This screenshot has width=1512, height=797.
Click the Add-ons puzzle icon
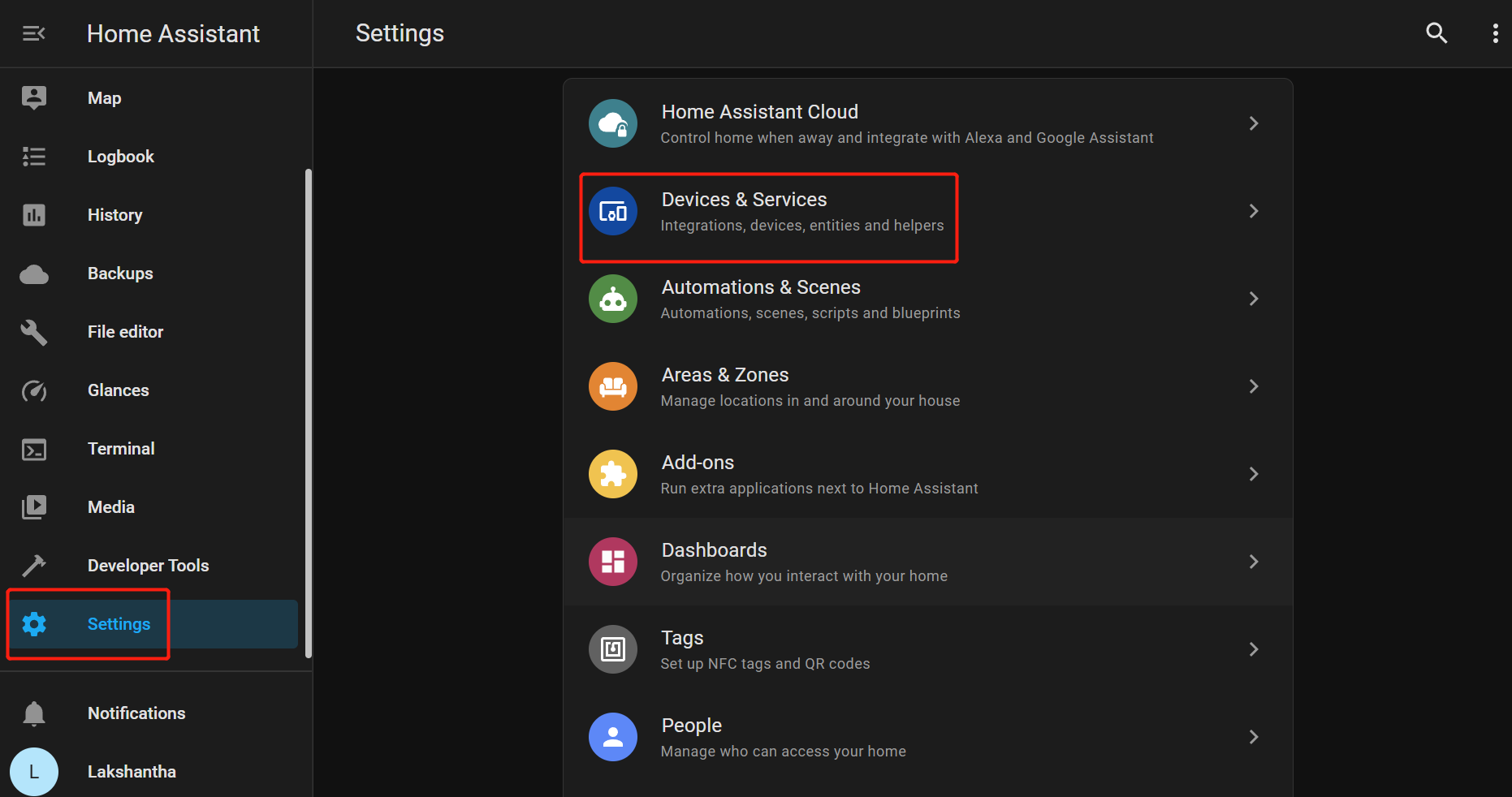point(613,474)
